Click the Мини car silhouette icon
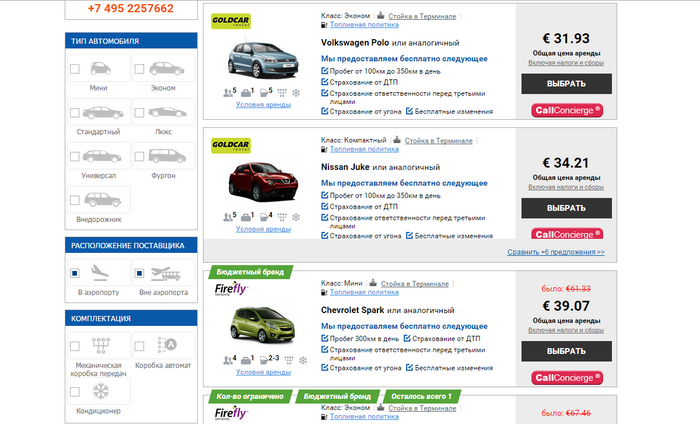 pyautogui.click(x=100, y=68)
